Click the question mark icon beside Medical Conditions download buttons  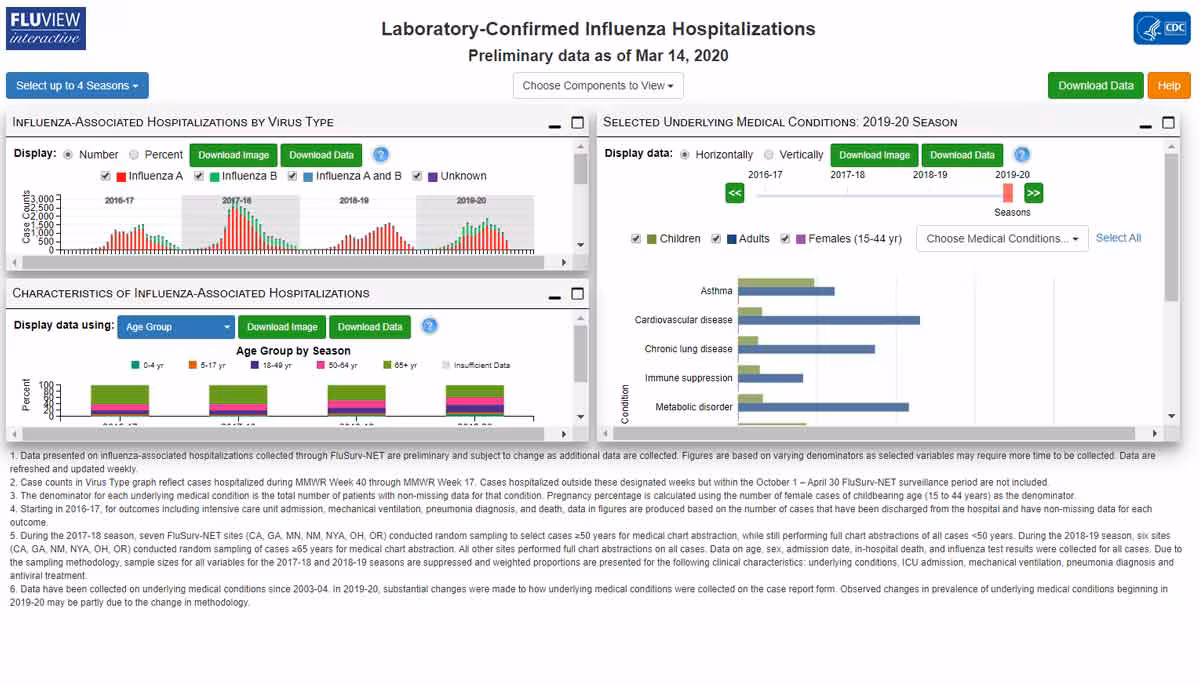pos(1021,155)
